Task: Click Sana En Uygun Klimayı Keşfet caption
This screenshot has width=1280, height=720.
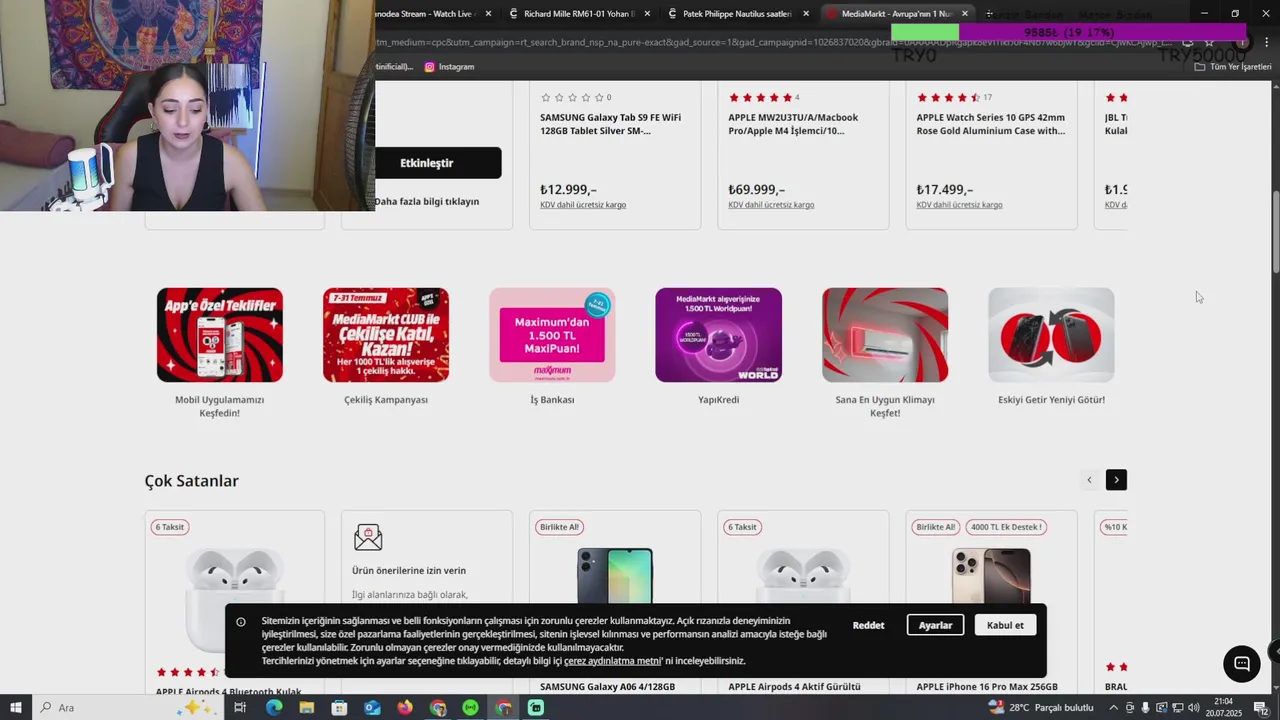Action: [x=885, y=406]
